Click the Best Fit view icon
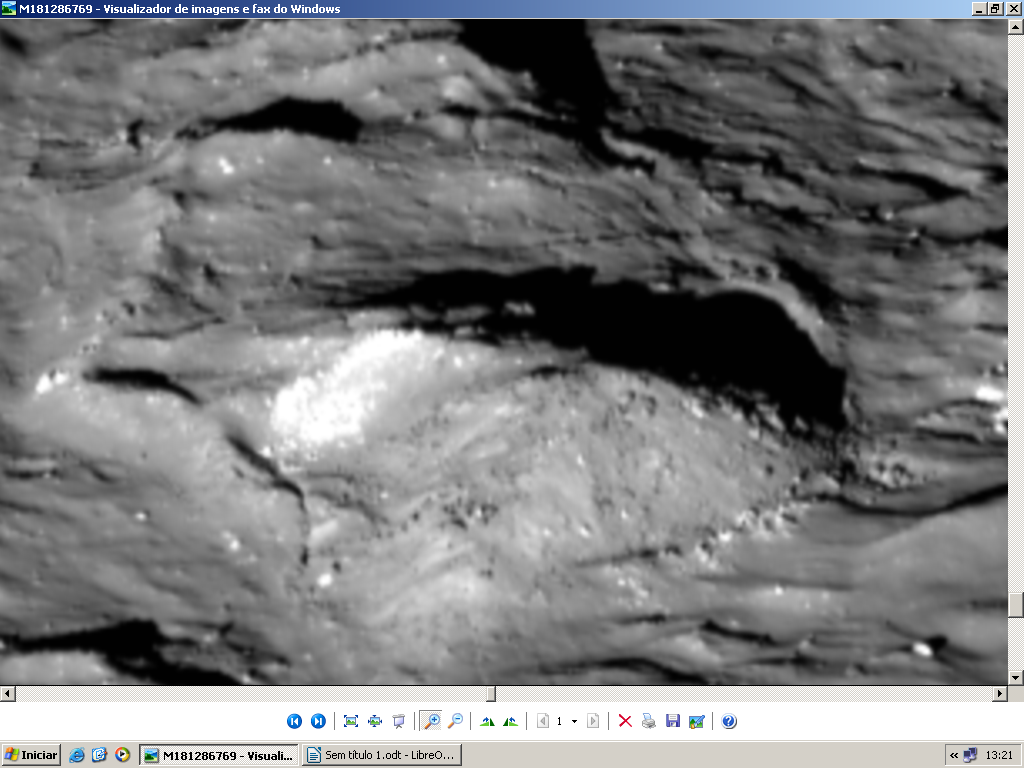 point(351,721)
